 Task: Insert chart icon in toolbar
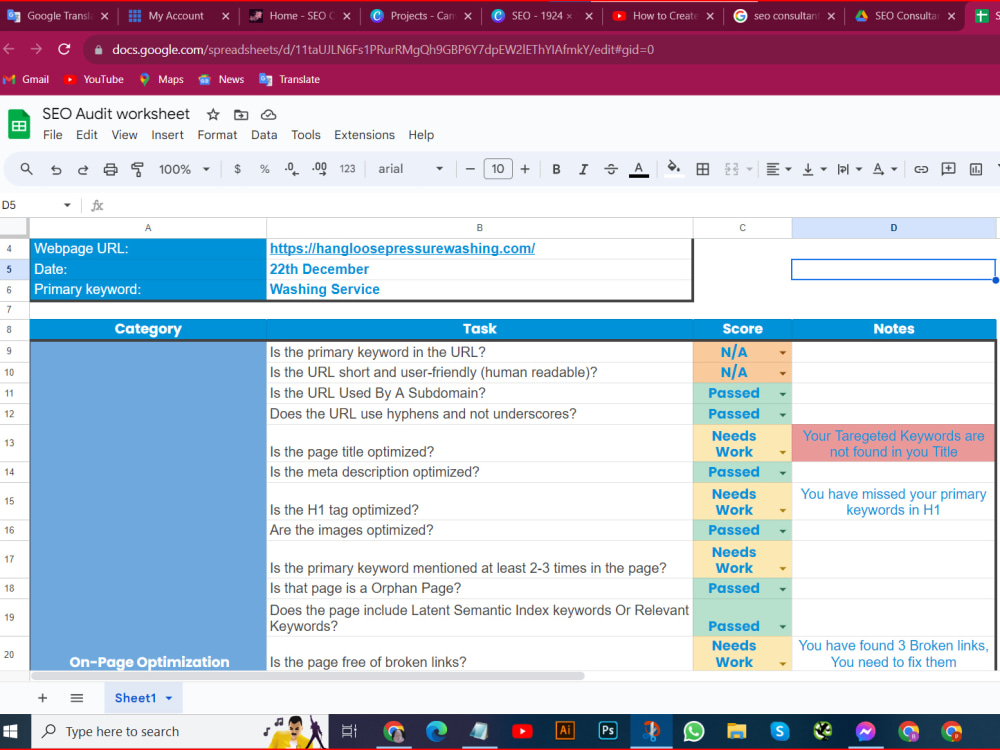point(976,169)
